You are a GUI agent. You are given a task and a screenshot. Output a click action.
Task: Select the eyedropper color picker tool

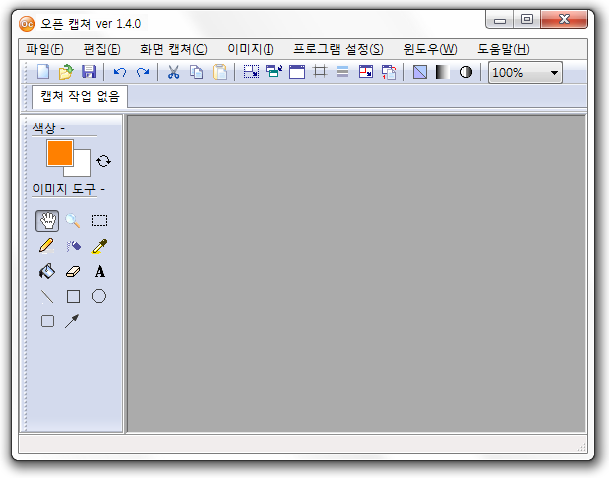tap(99, 246)
